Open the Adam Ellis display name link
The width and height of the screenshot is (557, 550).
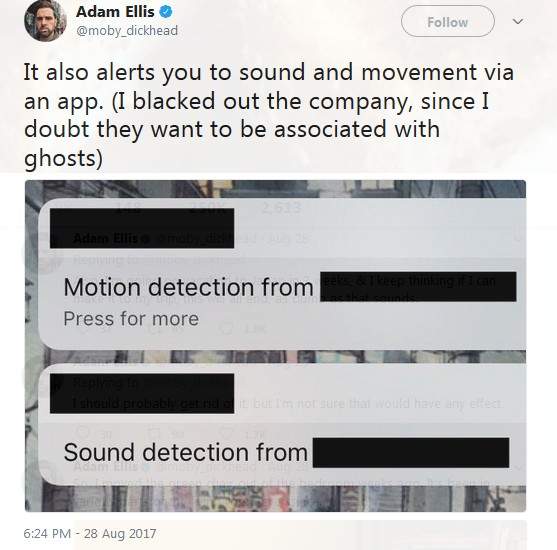(115, 12)
